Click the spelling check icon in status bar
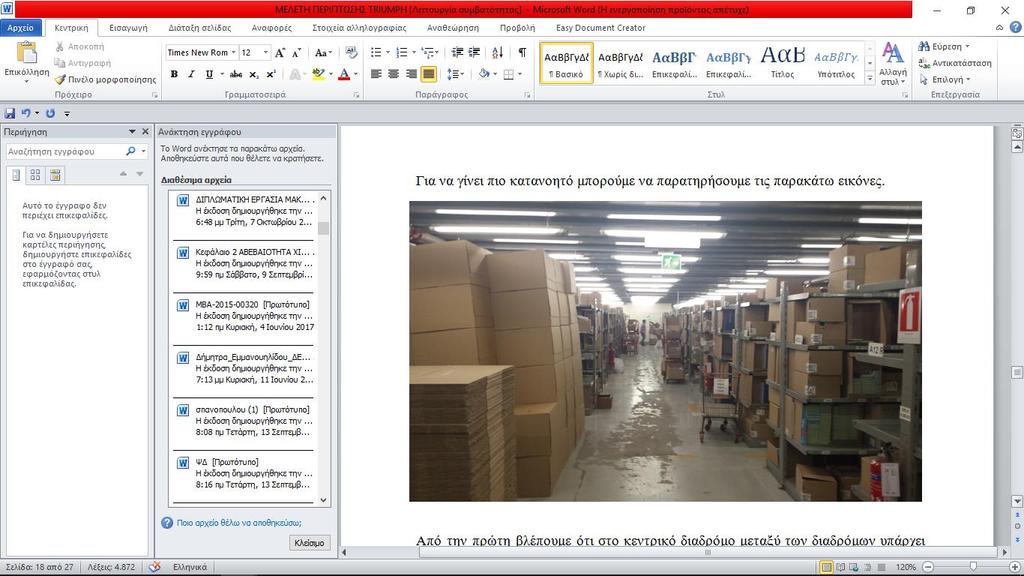This screenshot has width=1024, height=576. pos(155,567)
